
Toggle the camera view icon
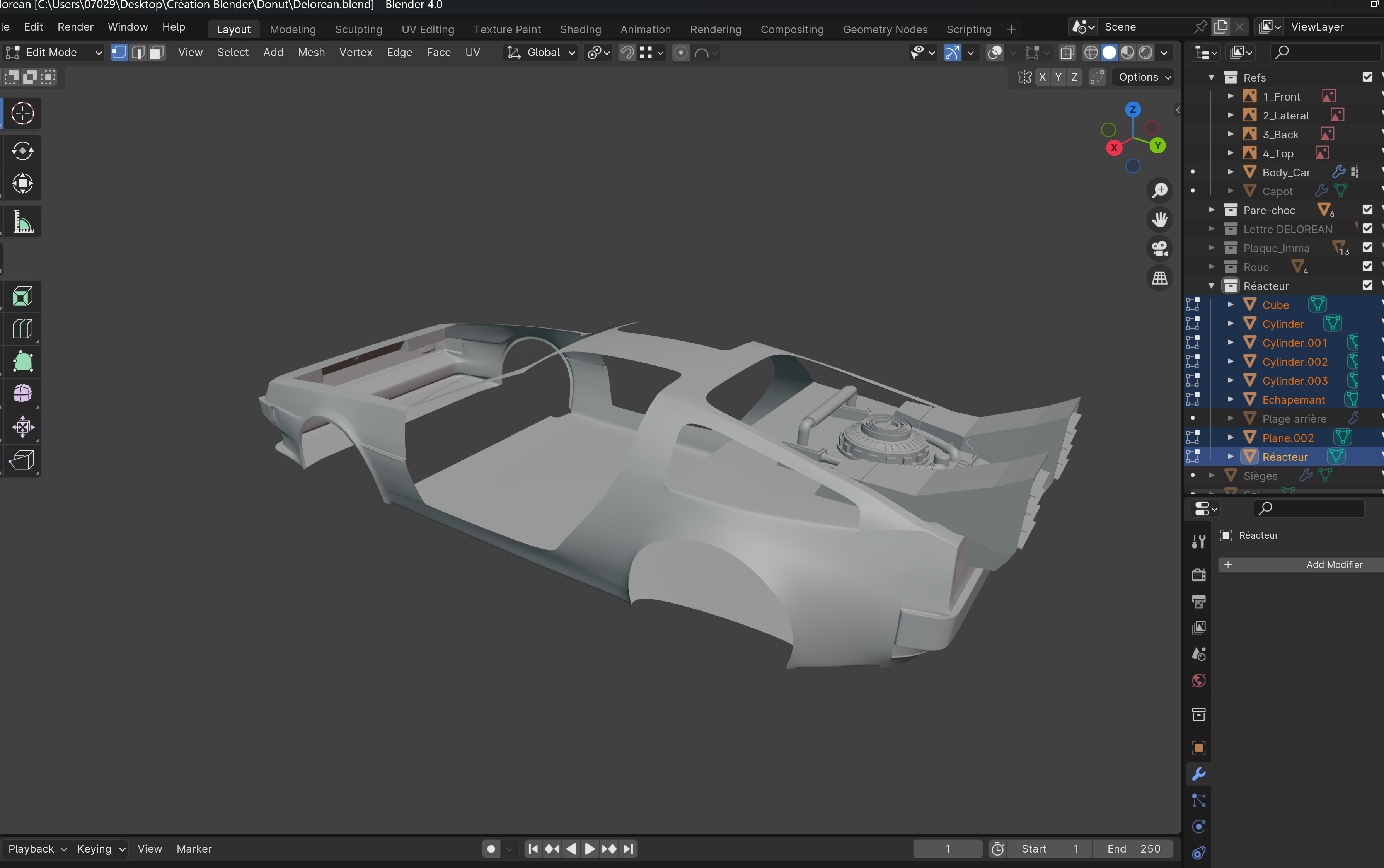pyautogui.click(x=1159, y=249)
